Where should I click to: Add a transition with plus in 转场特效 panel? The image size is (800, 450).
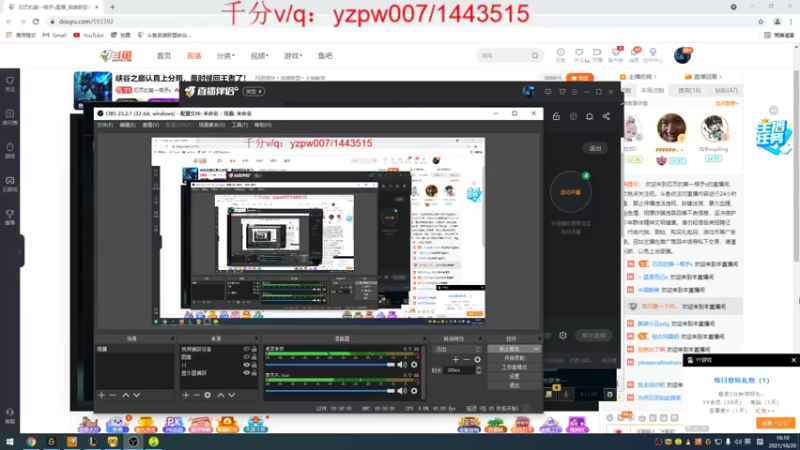coord(456,360)
